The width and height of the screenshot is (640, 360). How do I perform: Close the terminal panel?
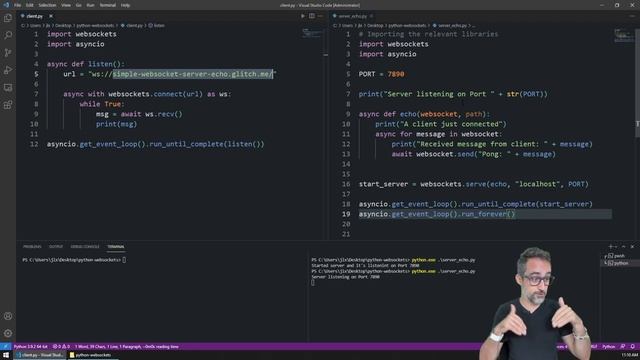pos(632,247)
